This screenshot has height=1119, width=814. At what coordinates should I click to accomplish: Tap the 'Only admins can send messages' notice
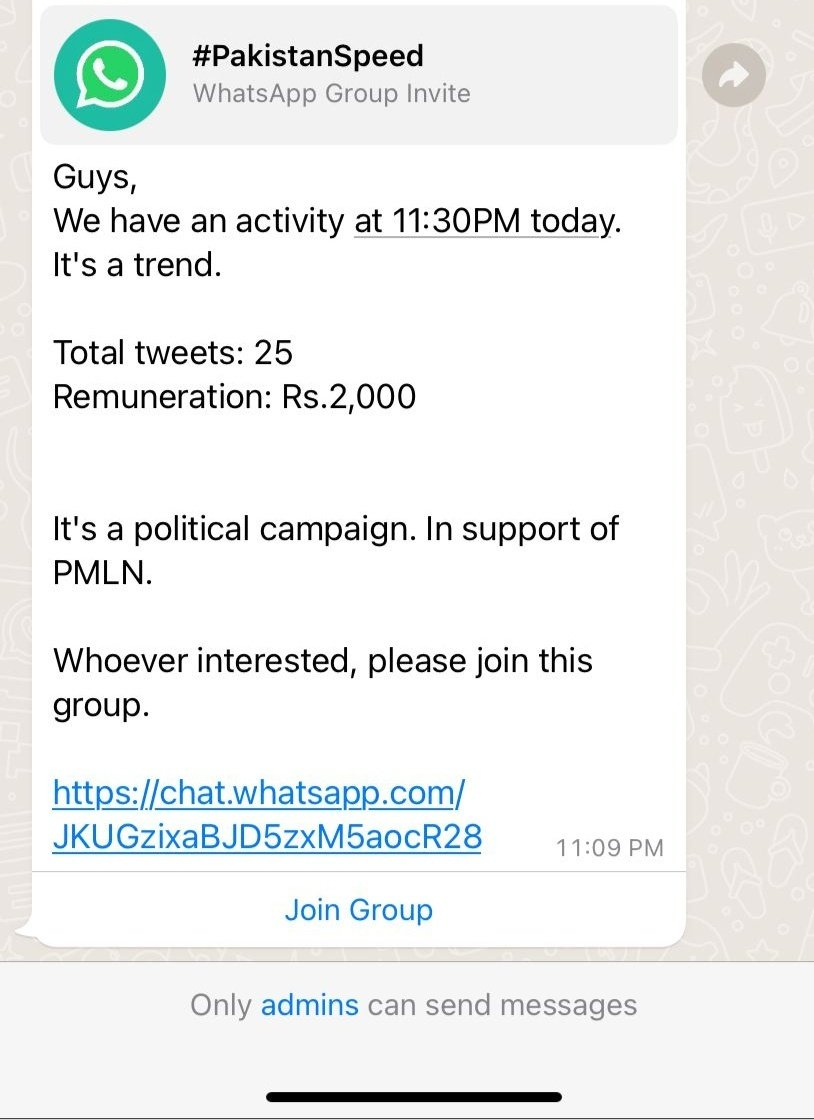pyautogui.click(x=413, y=1005)
